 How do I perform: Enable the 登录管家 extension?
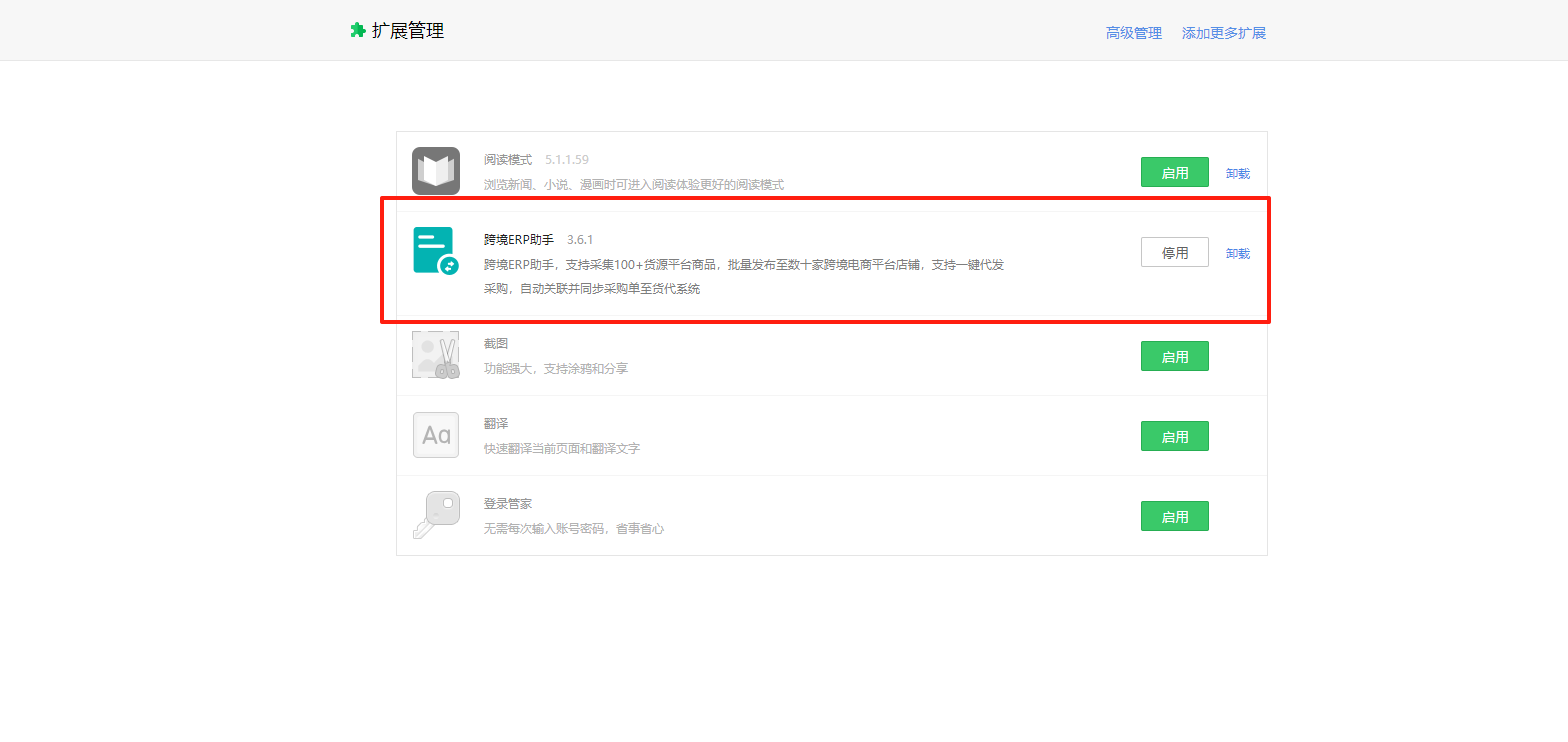click(x=1175, y=516)
